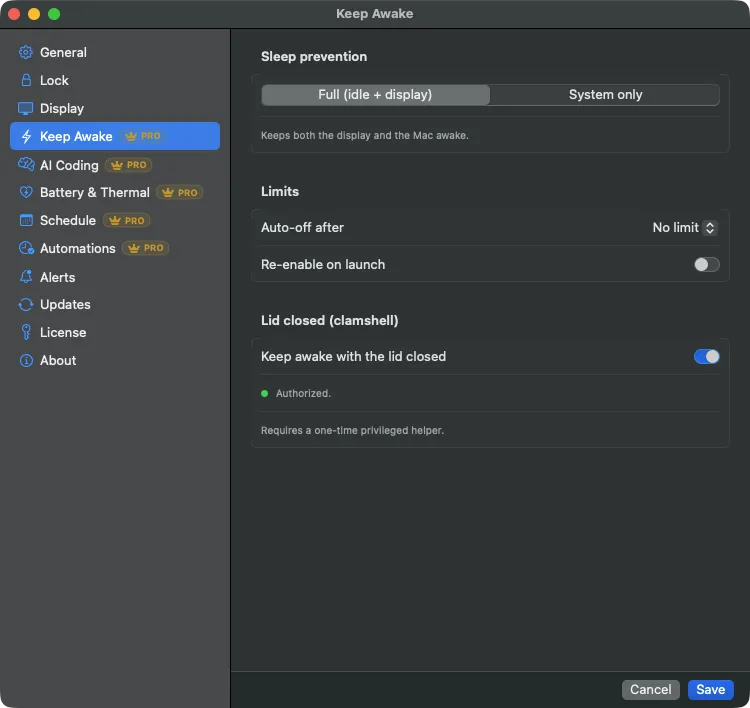Open Automations clock icon
The width and height of the screenshot is (750, 708).
pos(26,248)
